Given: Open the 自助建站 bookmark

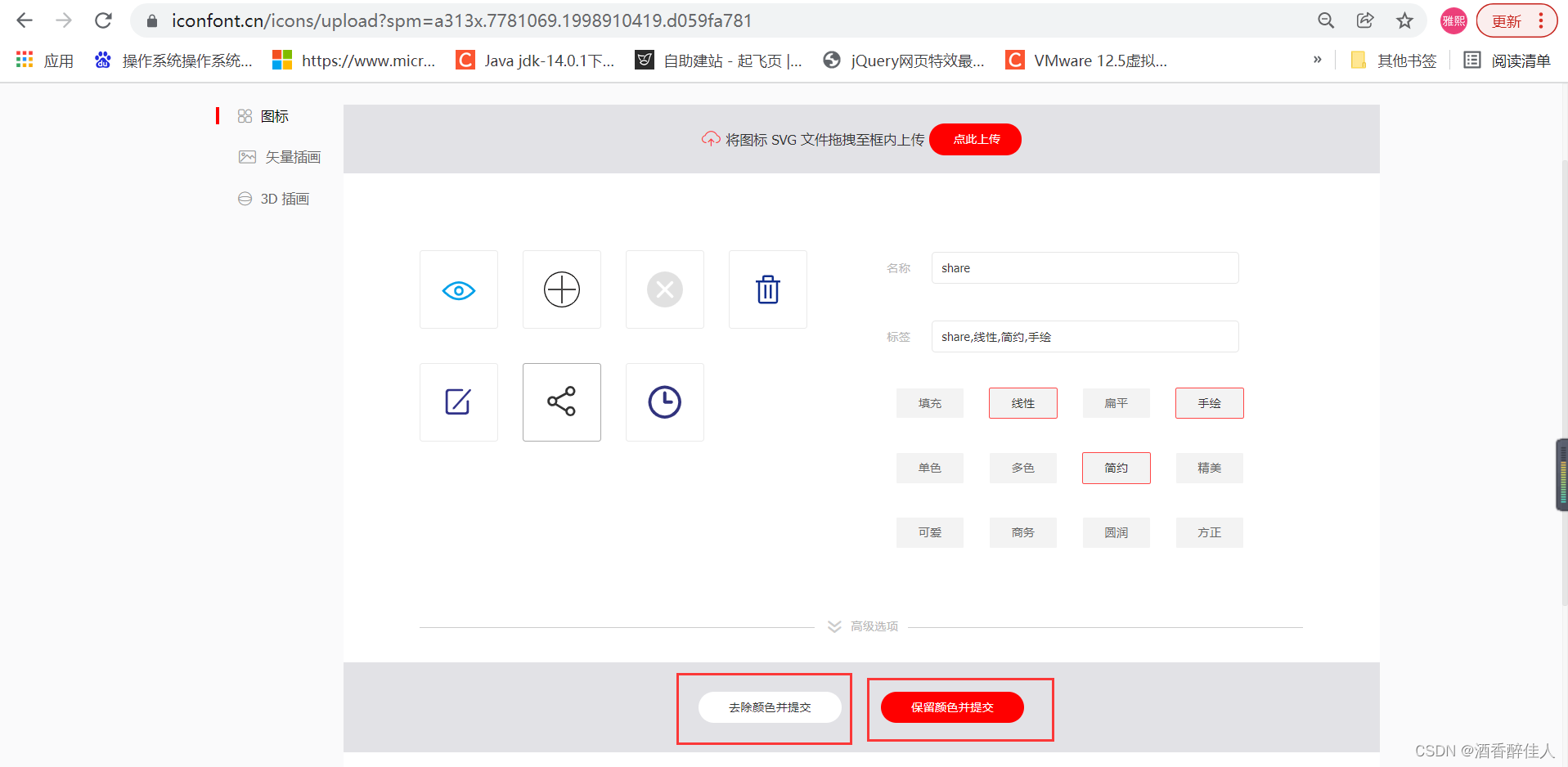Looking at the screenshot, I should 719,61.
